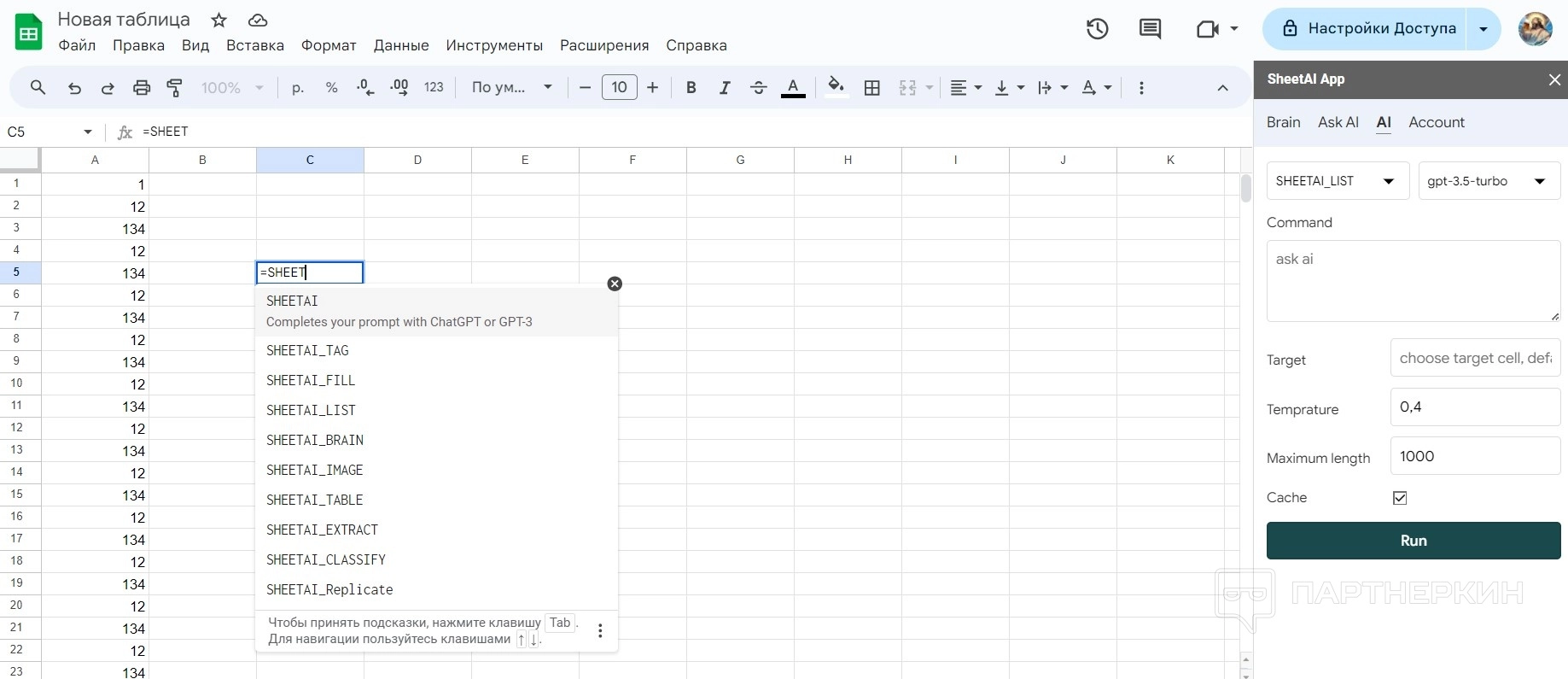Viewport: 1568px width, 679px height.
Task: Click the print icon in toolbar
Action: click(x=142, y=88)
